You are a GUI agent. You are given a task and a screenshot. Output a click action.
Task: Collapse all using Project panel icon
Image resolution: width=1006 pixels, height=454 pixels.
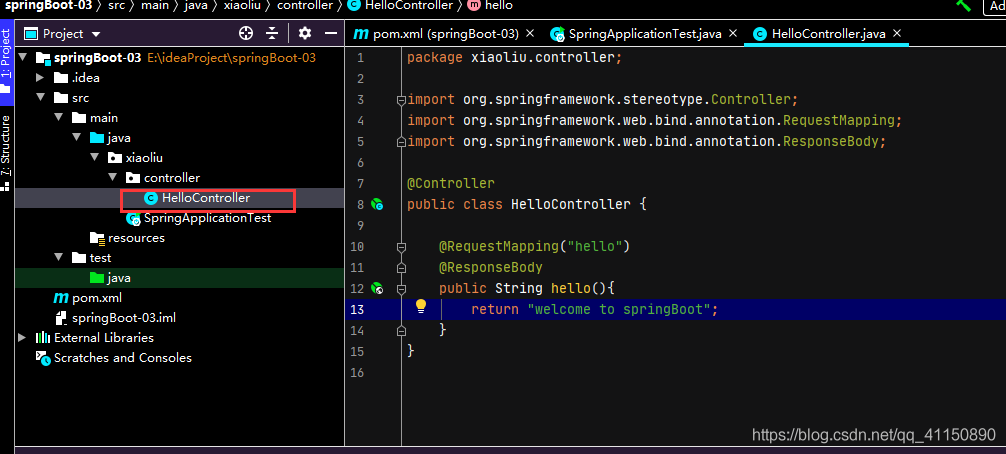pyautogui.click(x=273, y=33)
